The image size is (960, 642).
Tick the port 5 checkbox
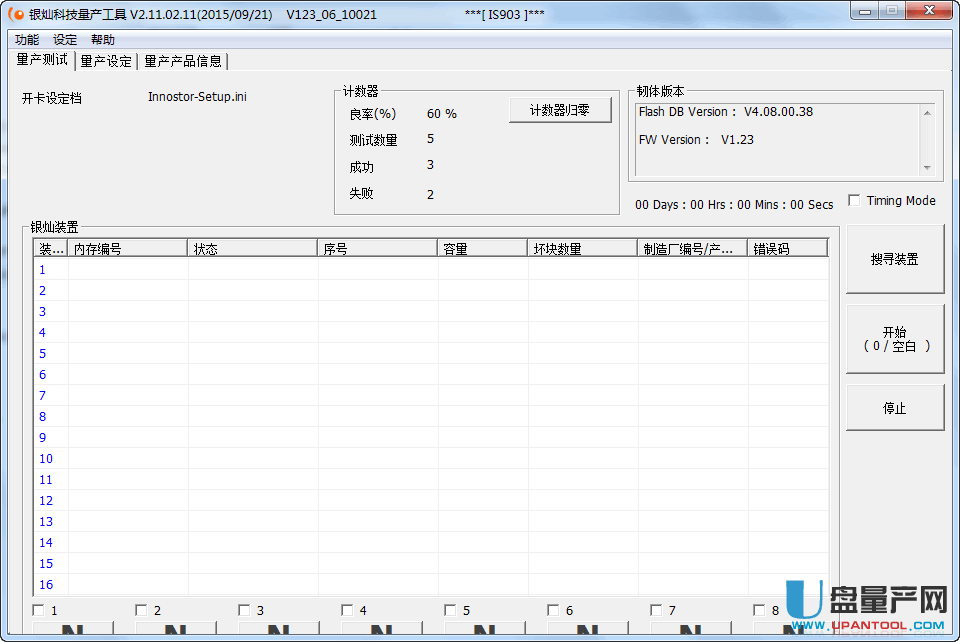450,610
